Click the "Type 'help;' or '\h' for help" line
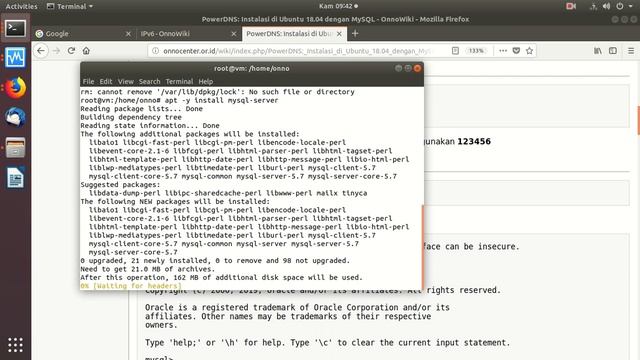This screenshot has height=360, width=640. click(327, 342)
